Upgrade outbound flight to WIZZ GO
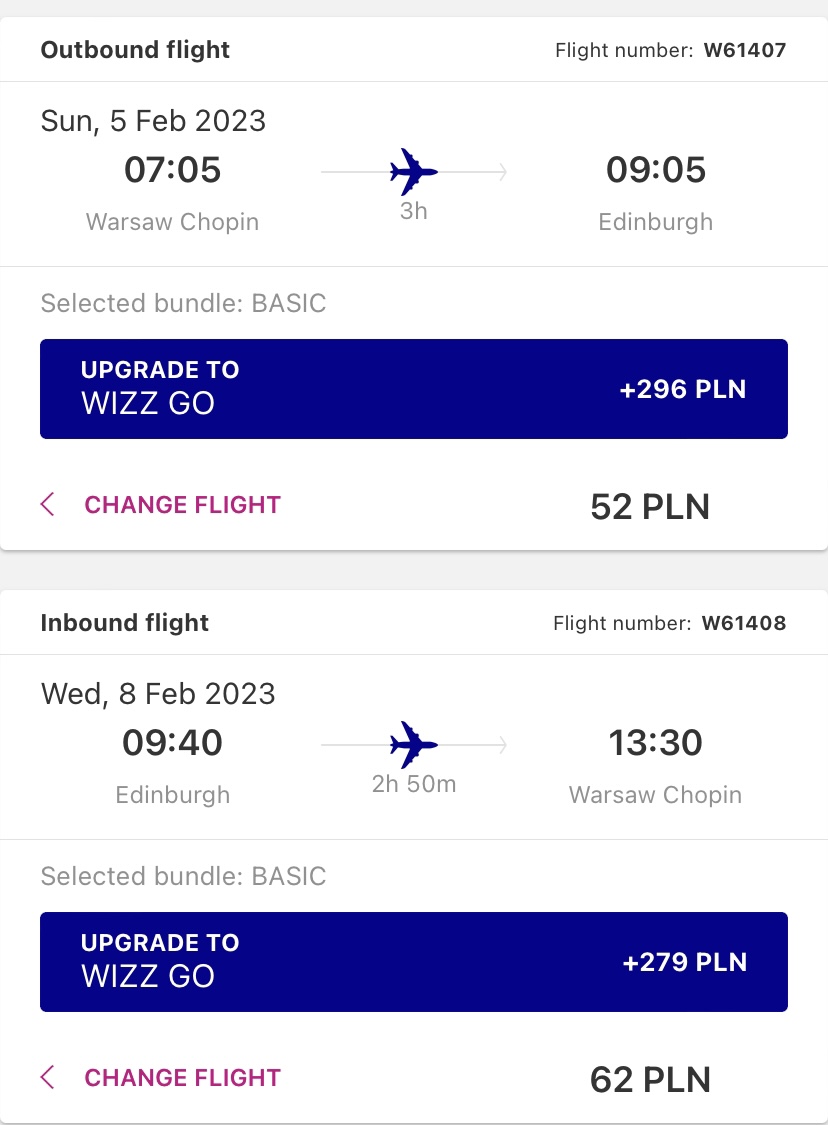This screenshot has height=1125, width=828. tap(414, 389)
